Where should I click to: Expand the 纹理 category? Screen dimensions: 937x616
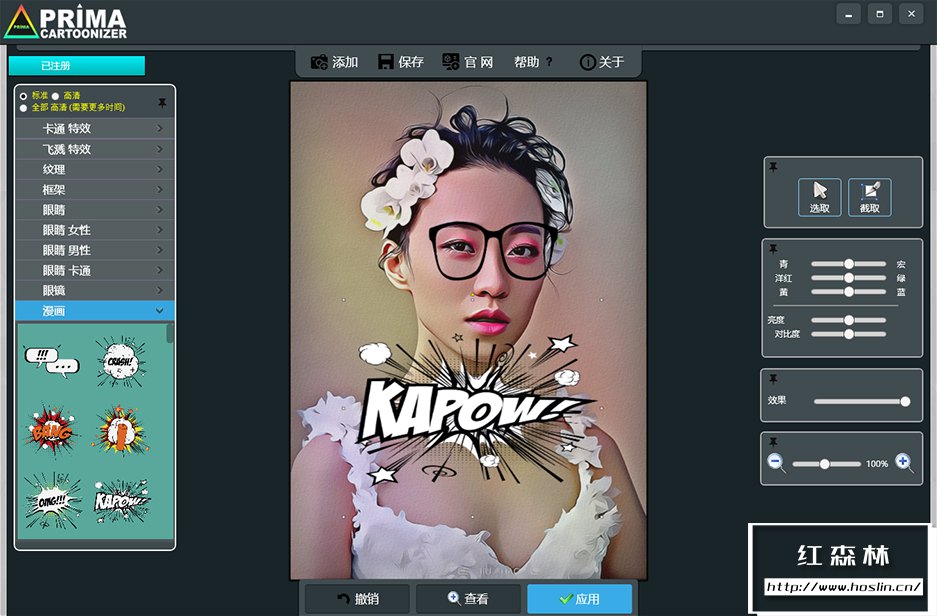95,169
